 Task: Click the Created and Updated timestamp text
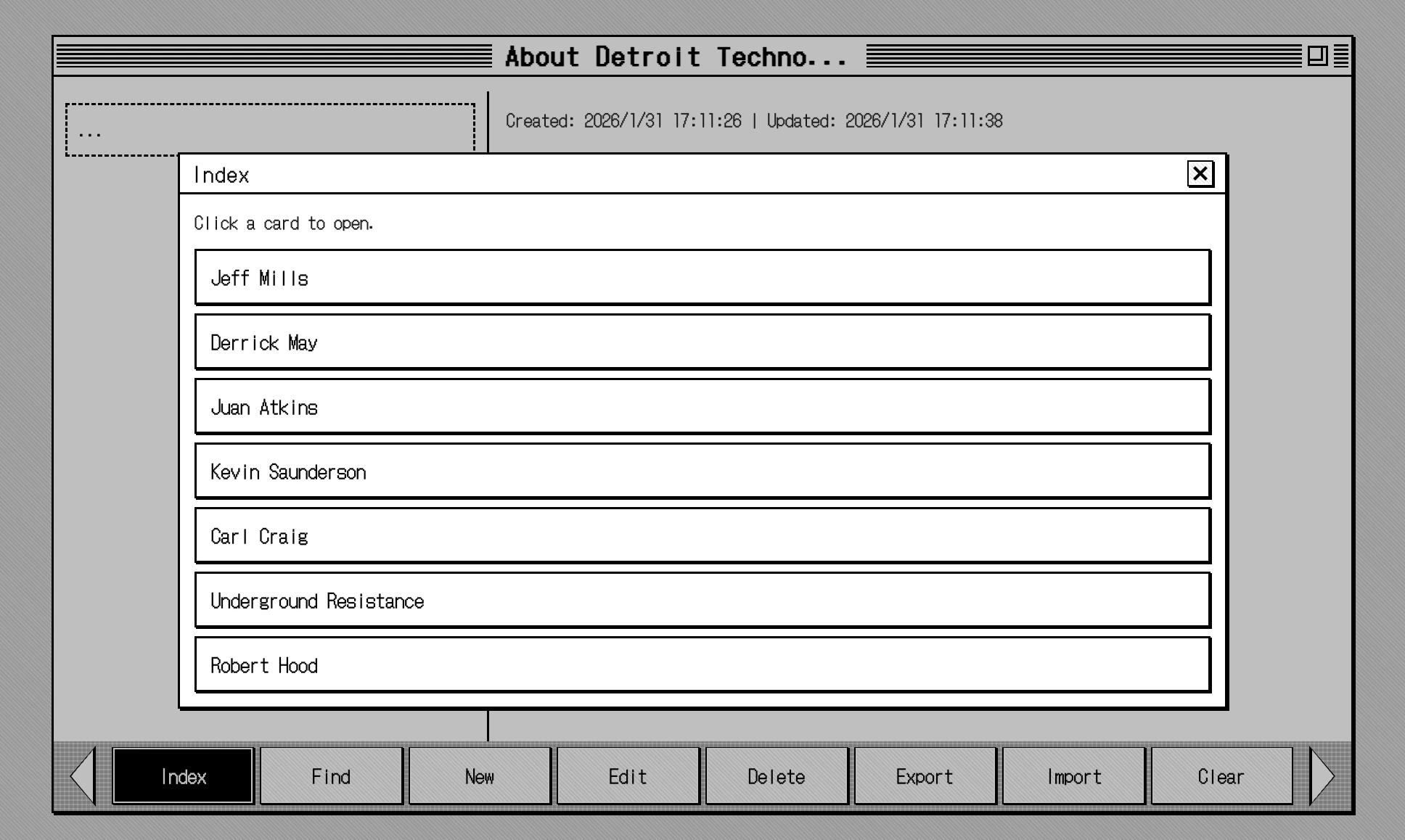point(754,121)
